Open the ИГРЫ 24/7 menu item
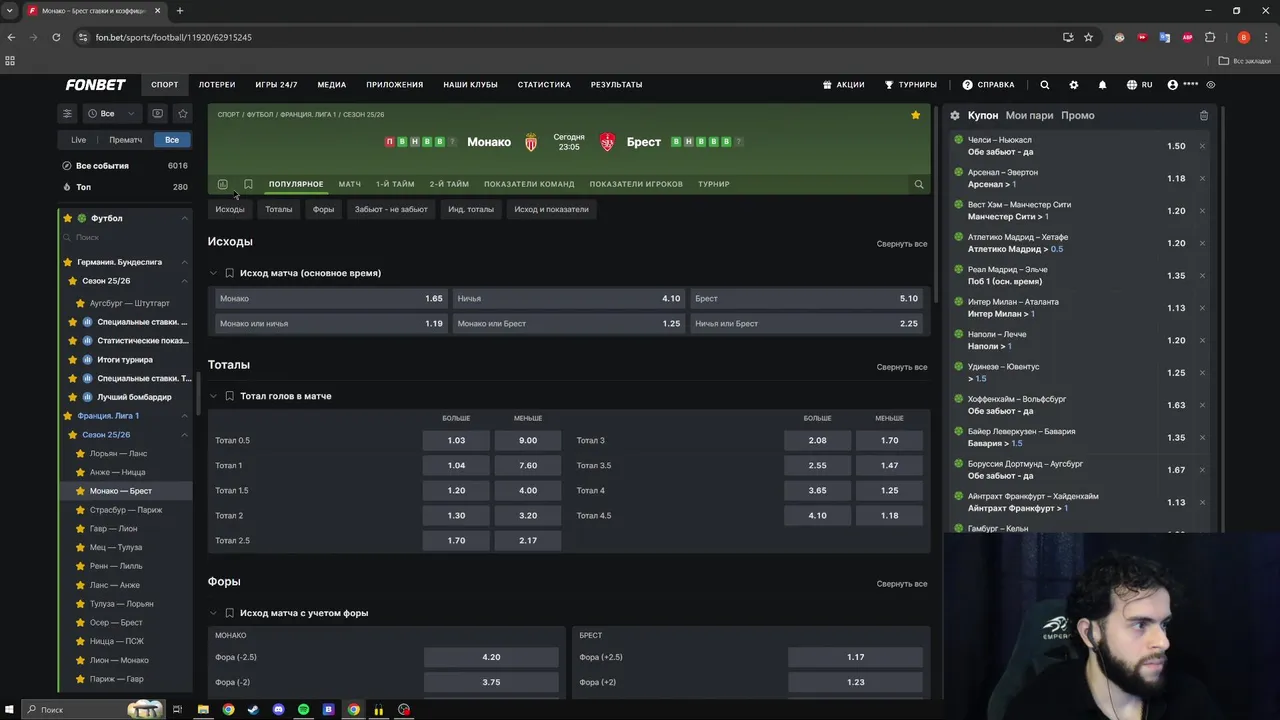Viewport: 1280px width, 720px height. click(x=276, y=85)
